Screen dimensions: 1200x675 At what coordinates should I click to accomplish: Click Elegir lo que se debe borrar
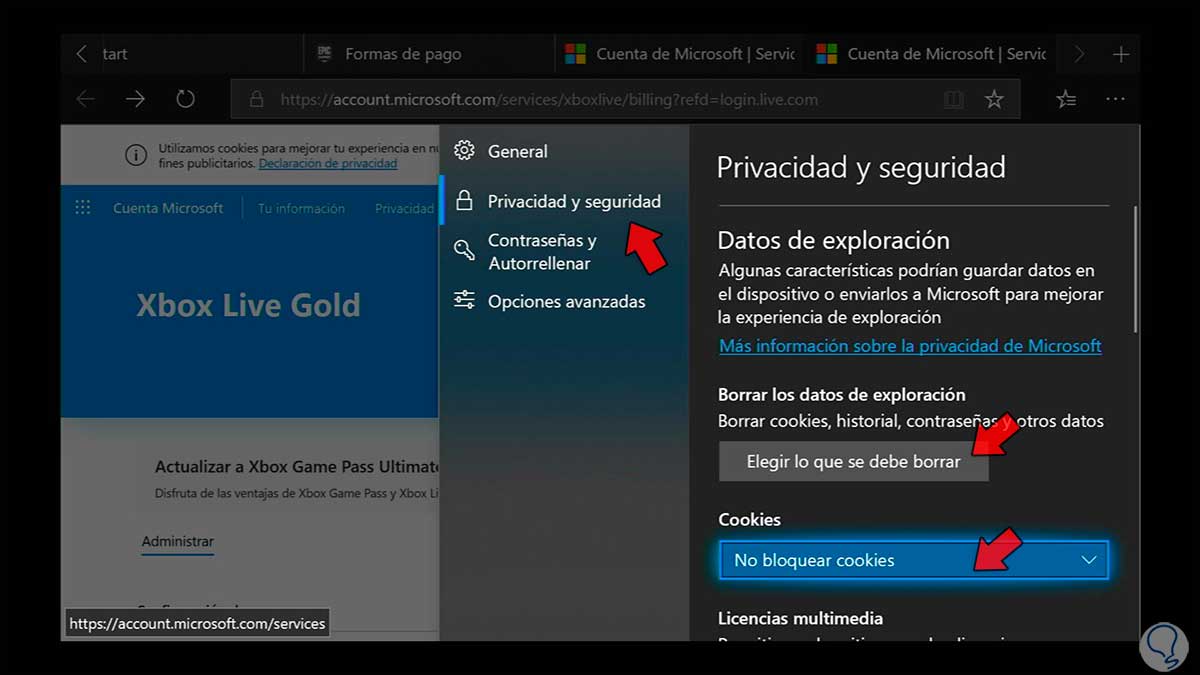point(853,461)
